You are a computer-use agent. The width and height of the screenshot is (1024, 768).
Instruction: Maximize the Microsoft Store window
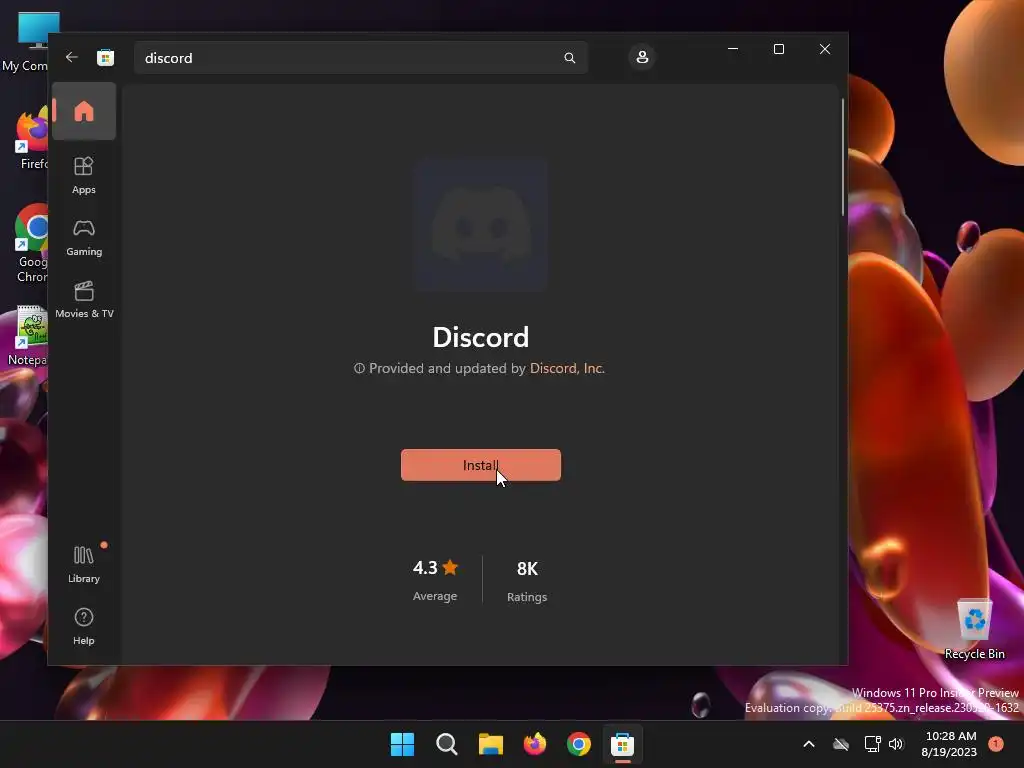[778, 49]
